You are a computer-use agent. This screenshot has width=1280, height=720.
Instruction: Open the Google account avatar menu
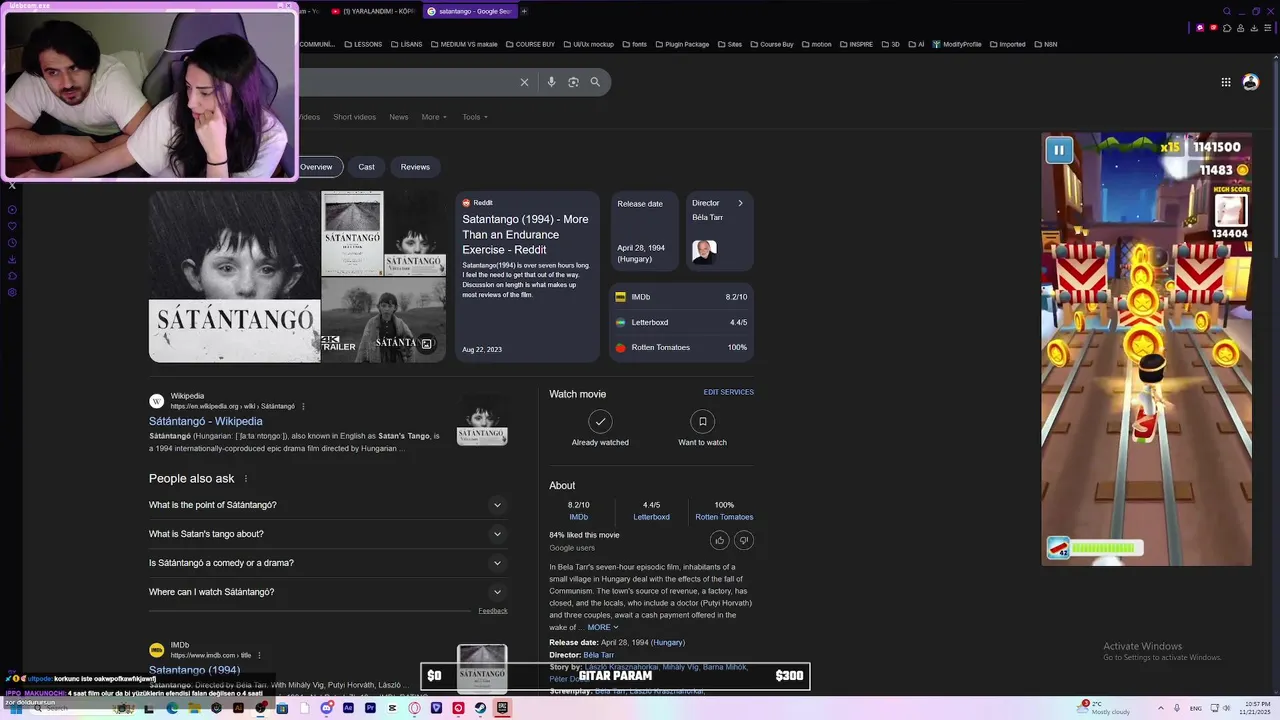(x=1250, y=82)
